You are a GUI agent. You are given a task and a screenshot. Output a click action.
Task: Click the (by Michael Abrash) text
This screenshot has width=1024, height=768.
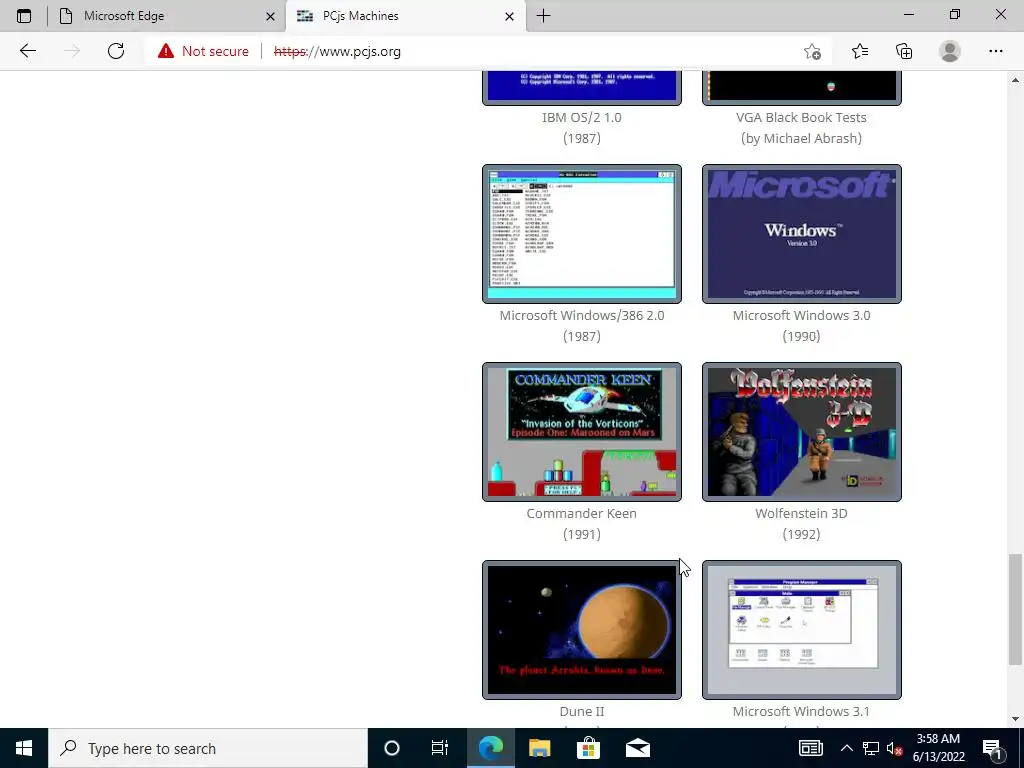(801, 138)
